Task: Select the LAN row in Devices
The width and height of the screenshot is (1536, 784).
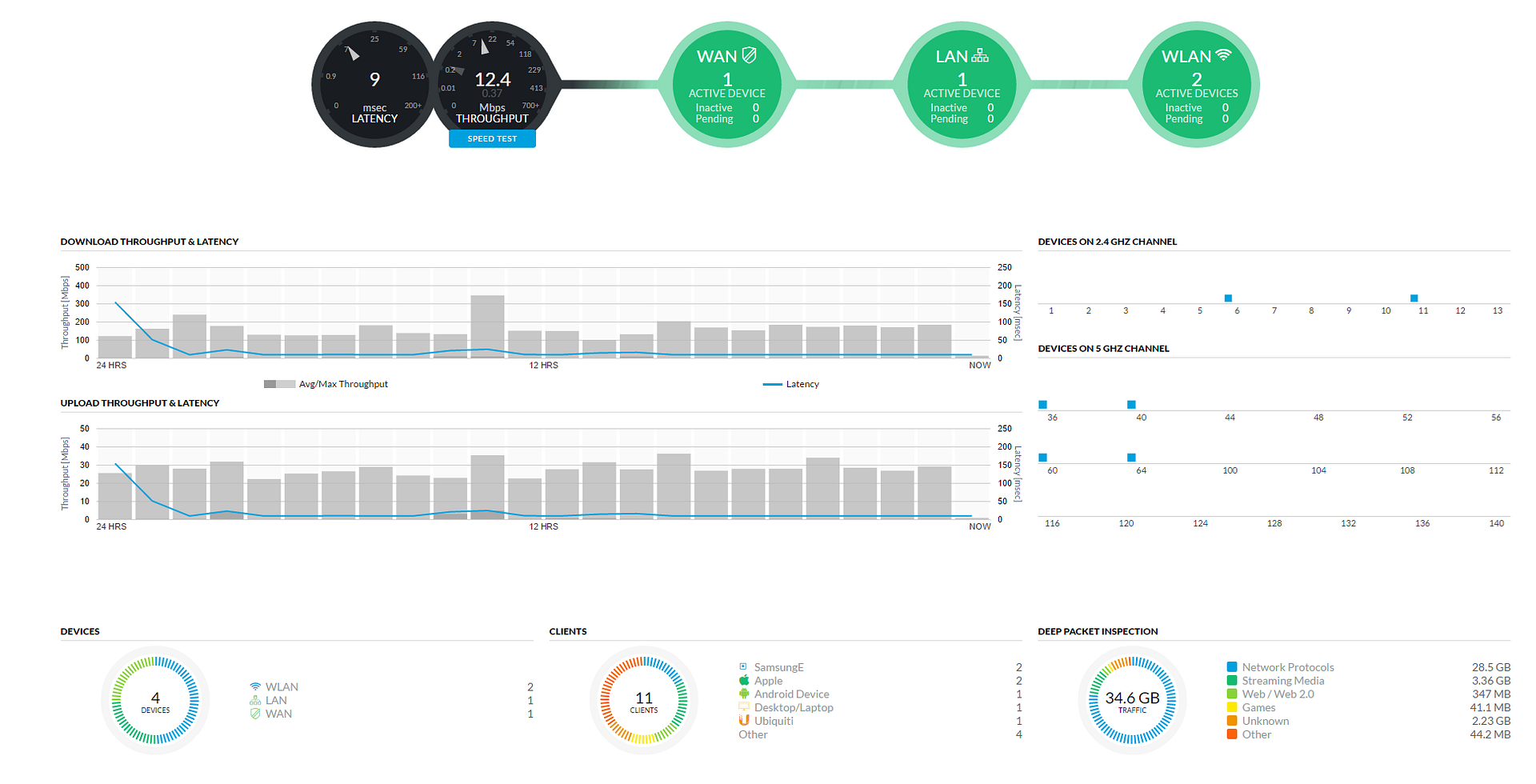Action: pyautogui.click(x=391, y=700)
